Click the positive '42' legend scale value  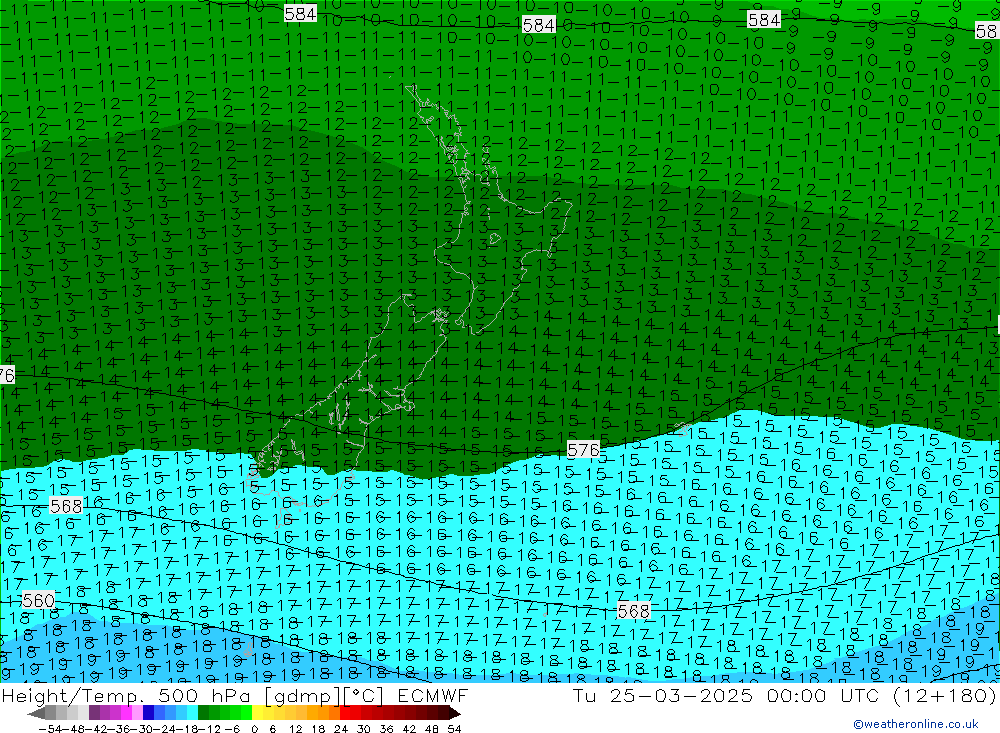click(x=409, y=729)
